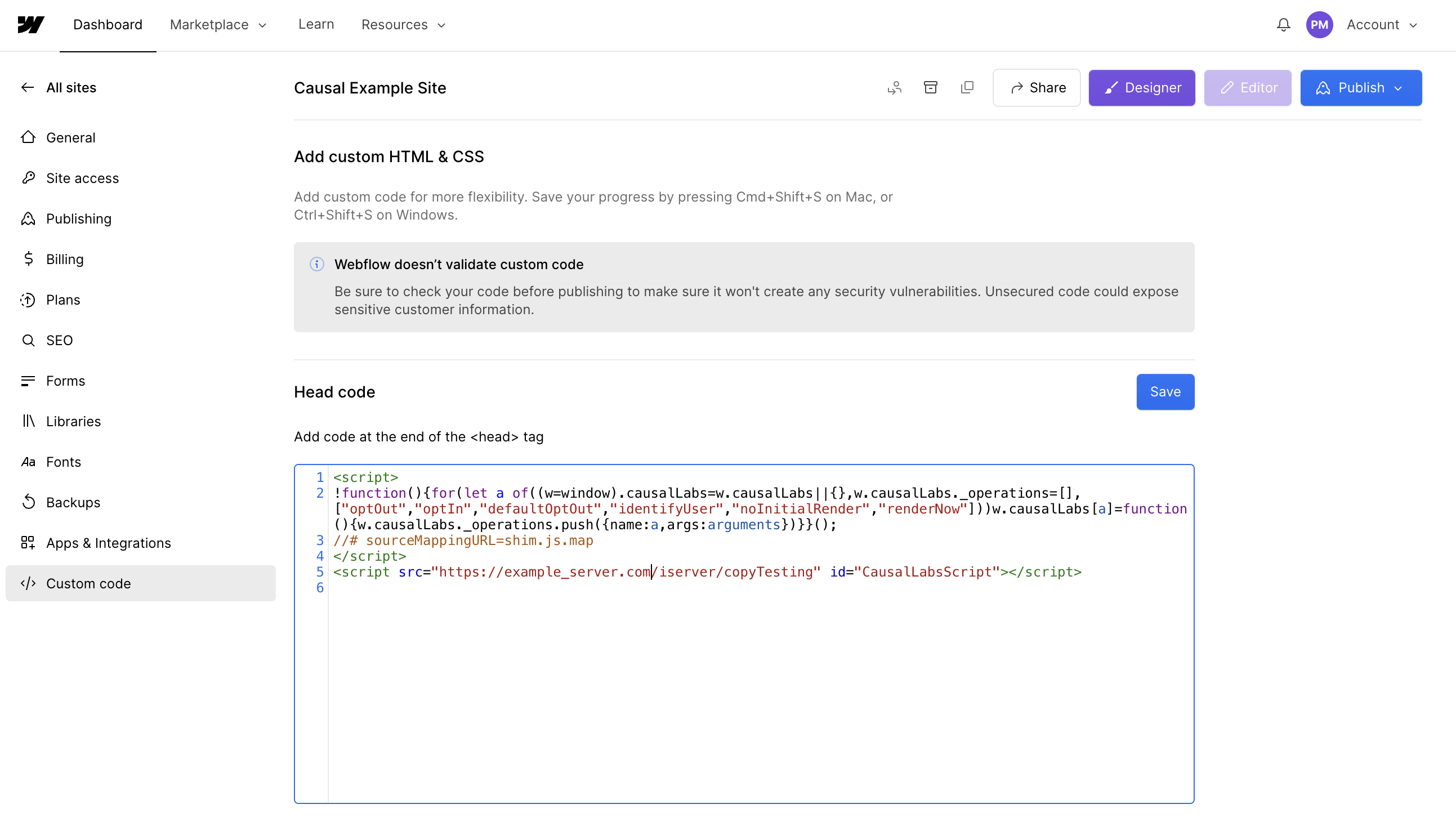Click the Libraries books icon

pyautogui.click(x=28, y=422)
